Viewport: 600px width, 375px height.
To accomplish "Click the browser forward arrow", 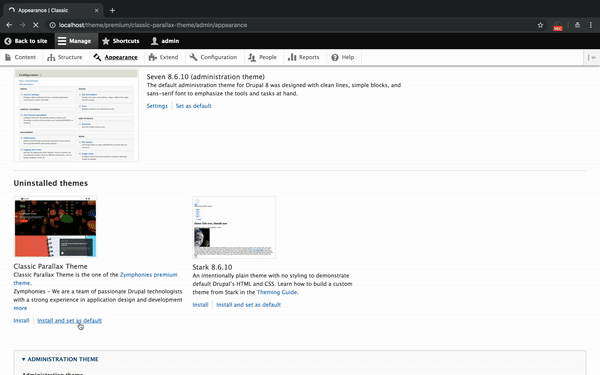I will tap(22, 25).
